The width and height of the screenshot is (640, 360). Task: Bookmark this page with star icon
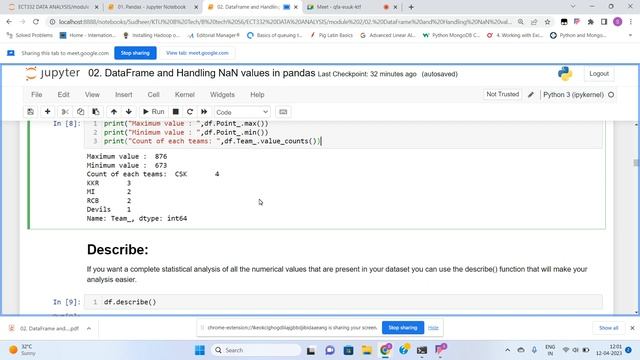point(547,22)
